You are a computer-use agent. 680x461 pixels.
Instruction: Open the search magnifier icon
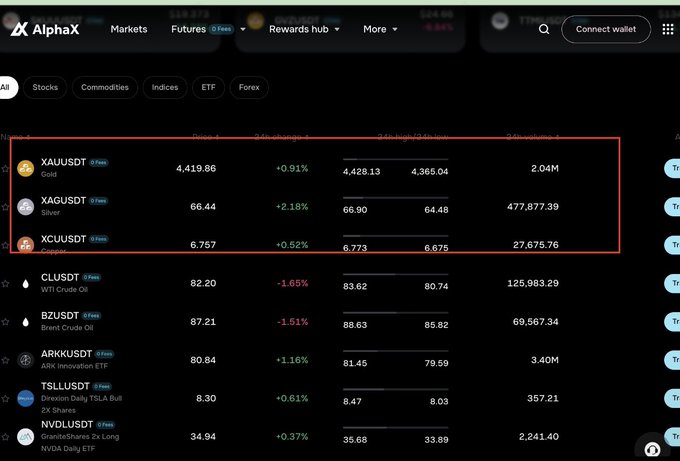click(x=544, y=29)
